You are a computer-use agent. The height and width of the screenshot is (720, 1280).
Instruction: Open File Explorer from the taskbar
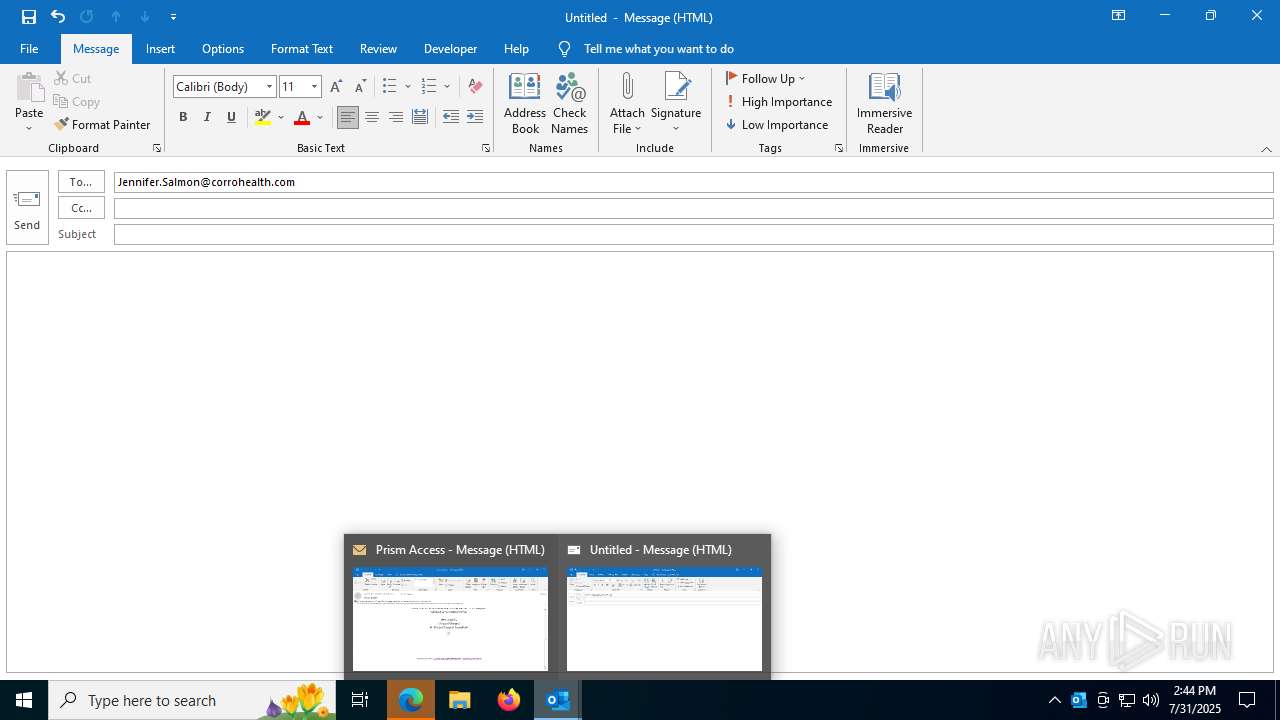tap(460, 700)
